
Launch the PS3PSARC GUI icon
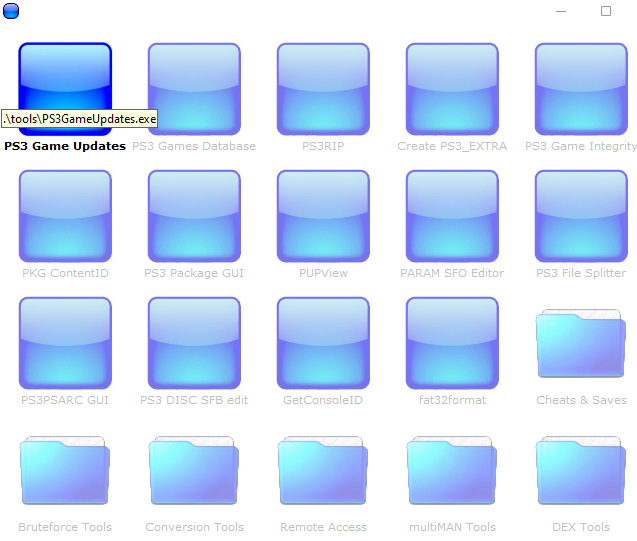pyautogui.click(x=65, y=343)
